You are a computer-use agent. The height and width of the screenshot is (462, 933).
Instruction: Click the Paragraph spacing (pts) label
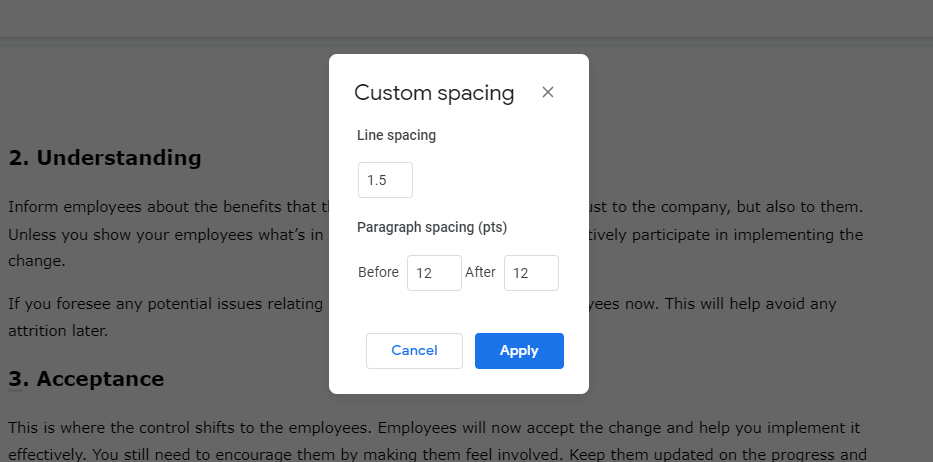(432, 227)
